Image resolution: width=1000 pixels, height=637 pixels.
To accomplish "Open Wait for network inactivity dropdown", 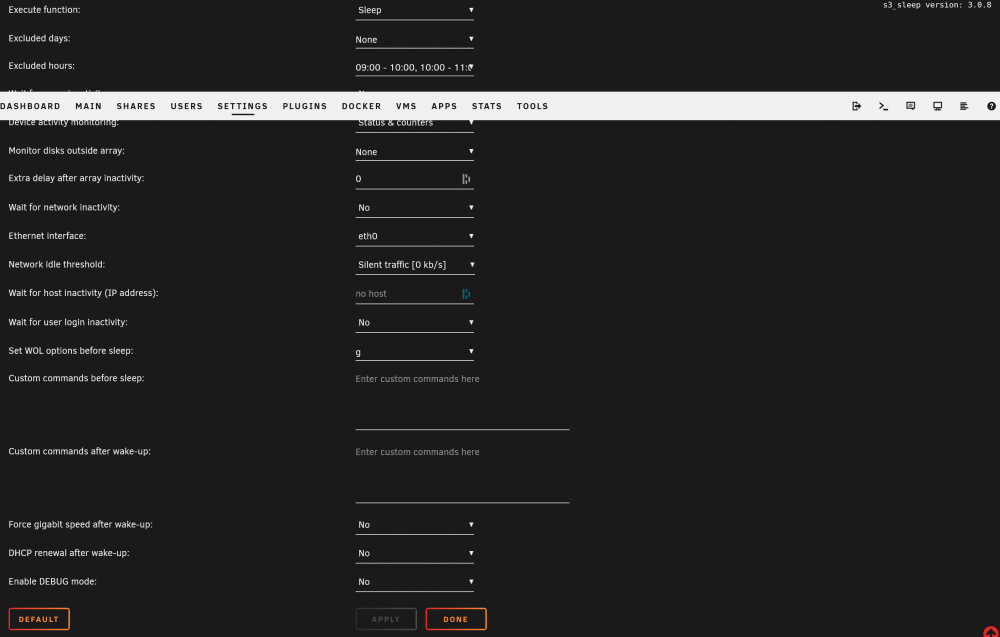I will [x=415, y=208].
